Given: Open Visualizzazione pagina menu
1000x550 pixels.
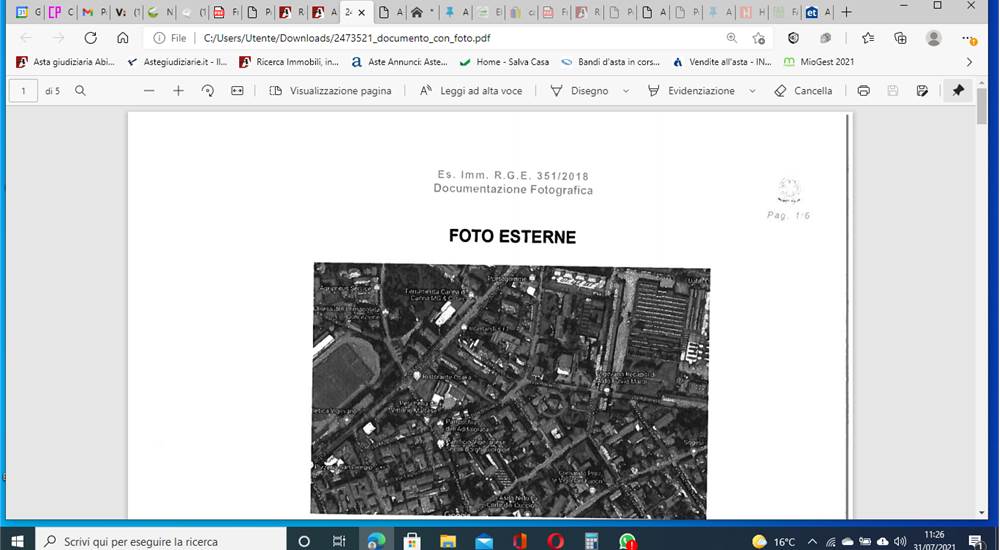Looking at the screenshot, I should pyautogui.click(x=330, y=91).
